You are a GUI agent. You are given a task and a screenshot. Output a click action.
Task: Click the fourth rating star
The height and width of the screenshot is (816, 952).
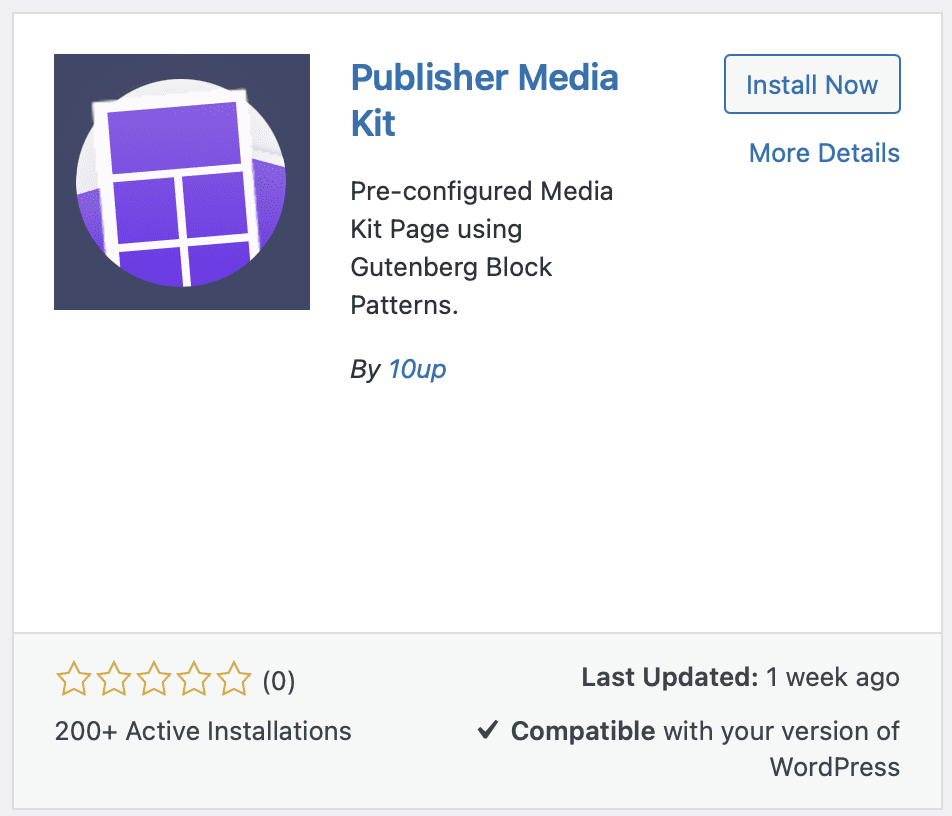pyautogui.click(x=193, y=680)
